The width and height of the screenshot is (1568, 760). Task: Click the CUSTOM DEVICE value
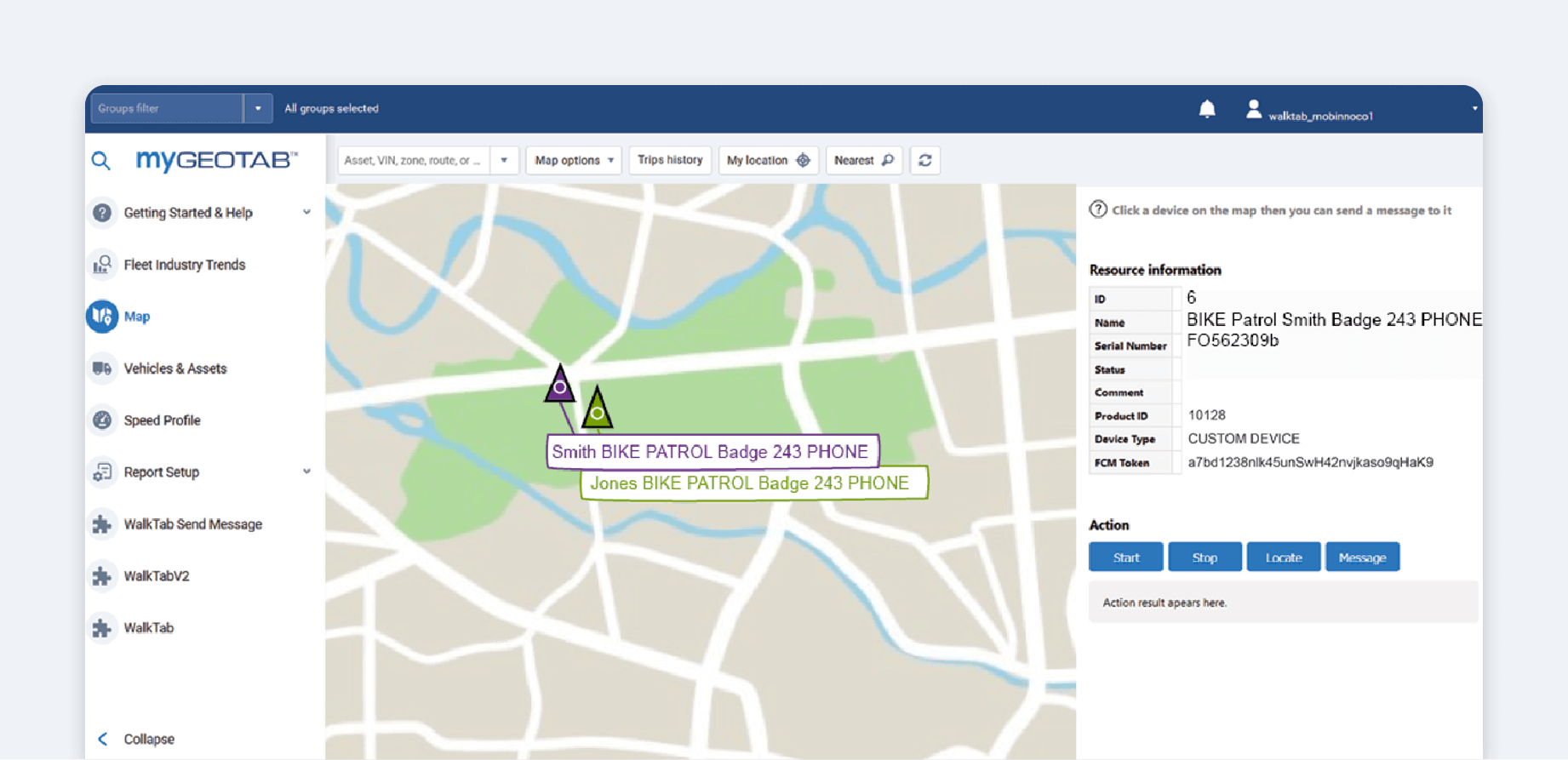click(x=1244, y=439)
